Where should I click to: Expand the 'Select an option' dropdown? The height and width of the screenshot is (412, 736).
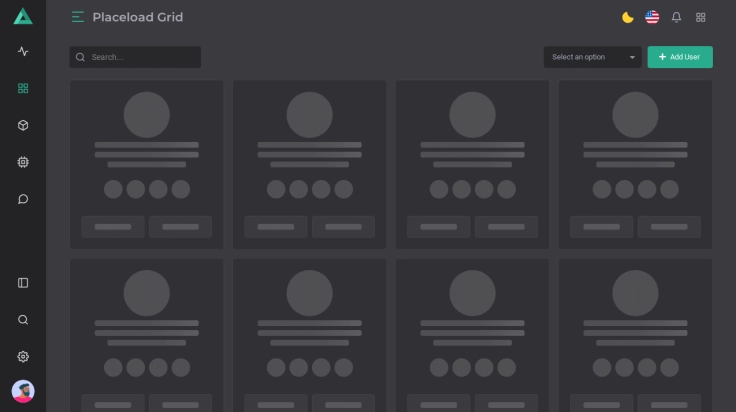[x=592, y=57]
